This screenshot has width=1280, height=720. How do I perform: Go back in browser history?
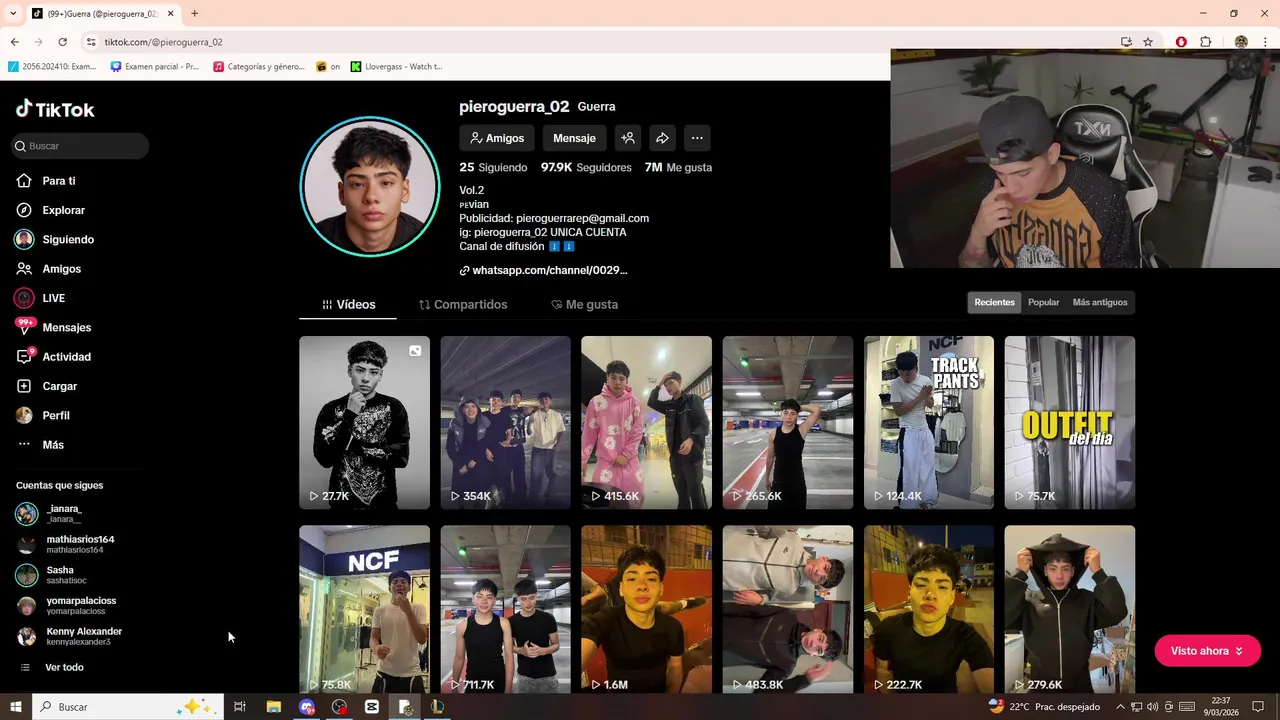tap(14, 42)
